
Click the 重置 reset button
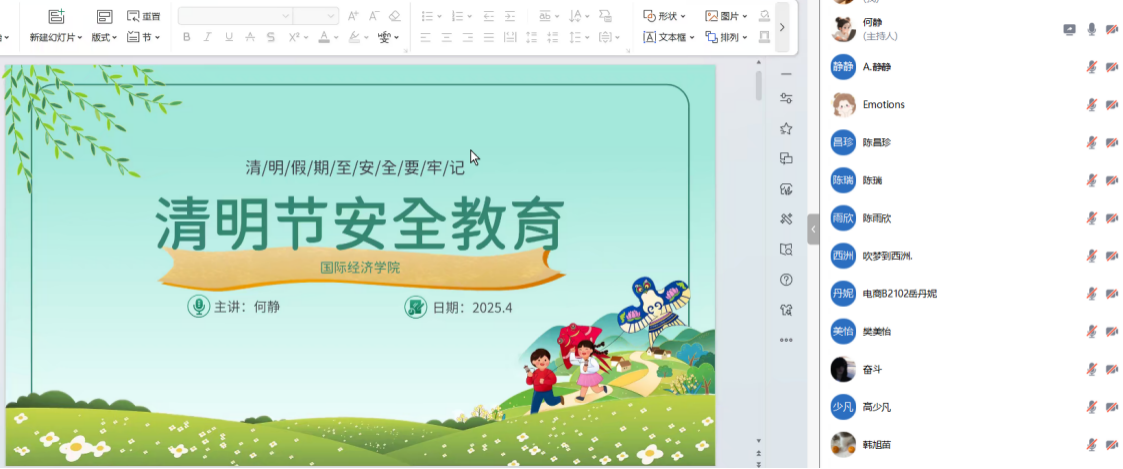(144, 17)
